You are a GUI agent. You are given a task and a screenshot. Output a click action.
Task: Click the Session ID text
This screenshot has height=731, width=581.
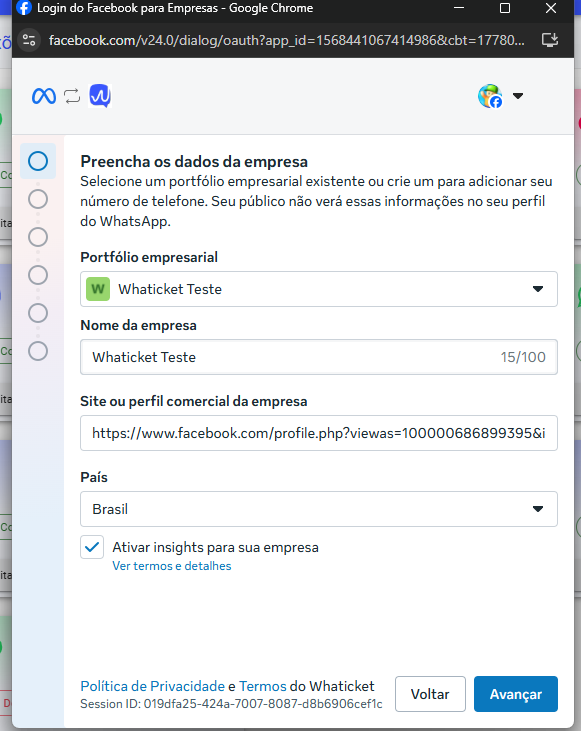click(231, 704)
